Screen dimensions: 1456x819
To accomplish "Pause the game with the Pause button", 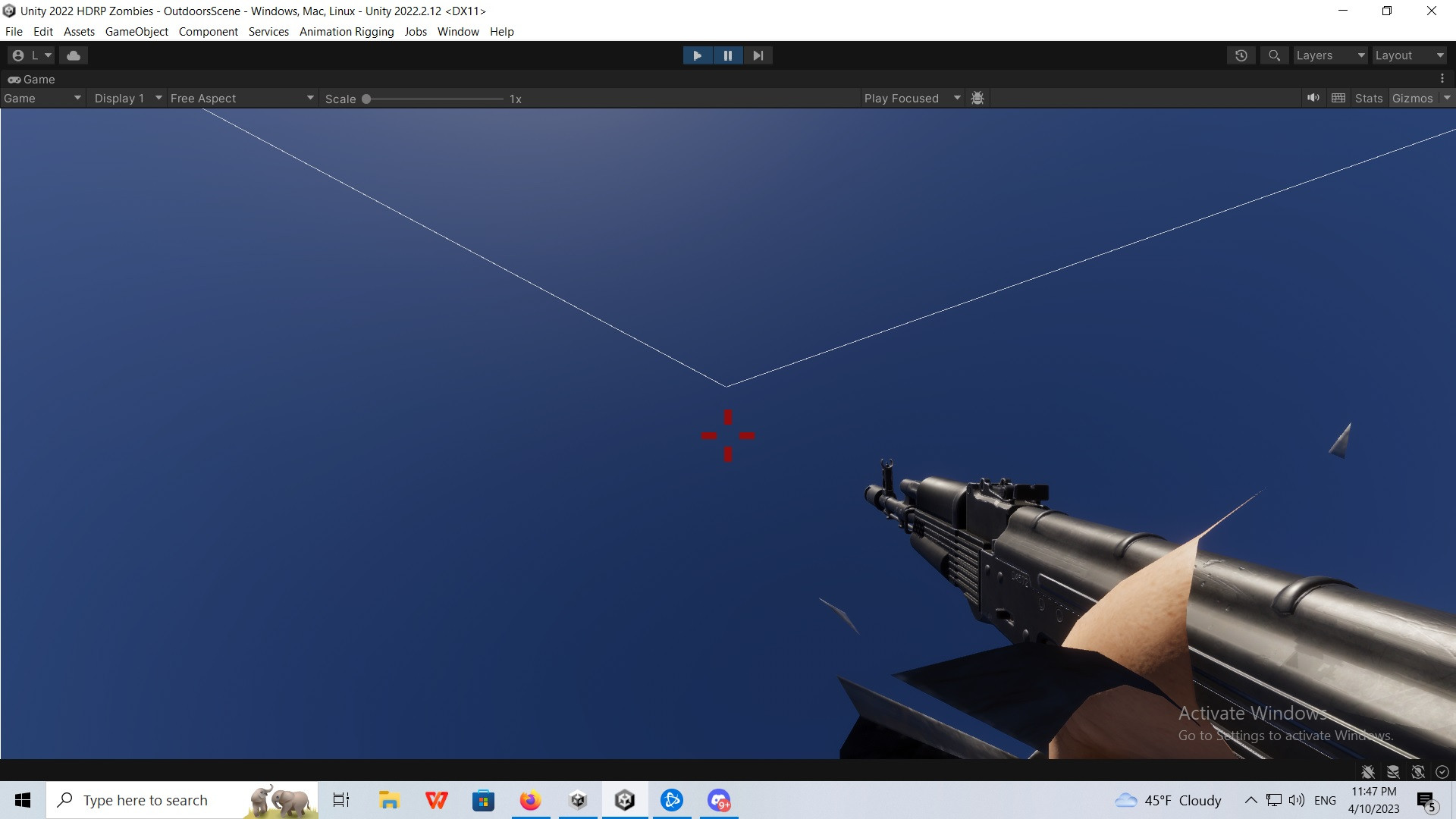I will point(728,55).
